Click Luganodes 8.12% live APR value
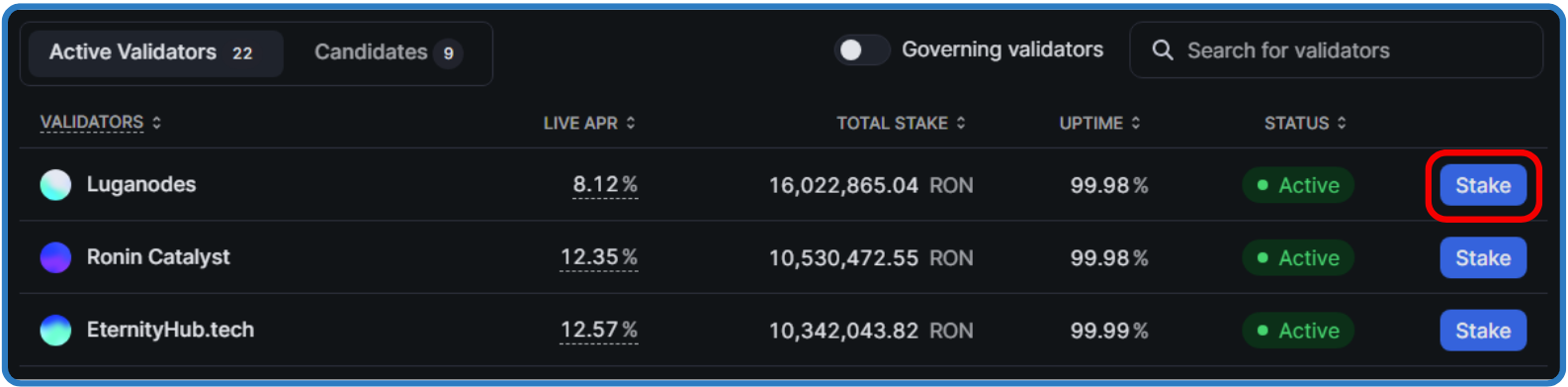The height and width of the screenshot is (387, 1568). pyautogui.click(x=605, y=185)
